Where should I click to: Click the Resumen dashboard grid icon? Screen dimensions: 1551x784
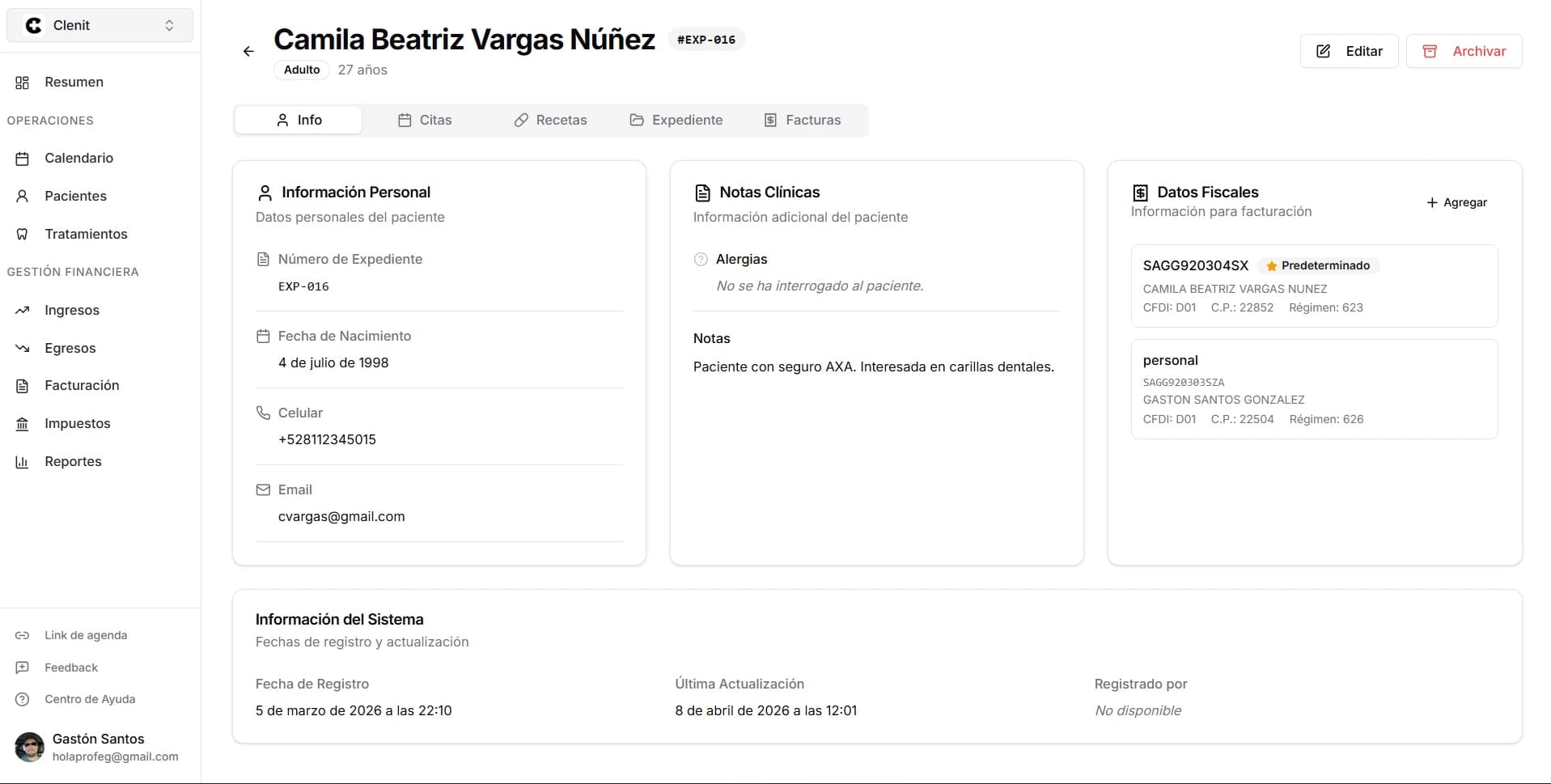pos(23,83)
